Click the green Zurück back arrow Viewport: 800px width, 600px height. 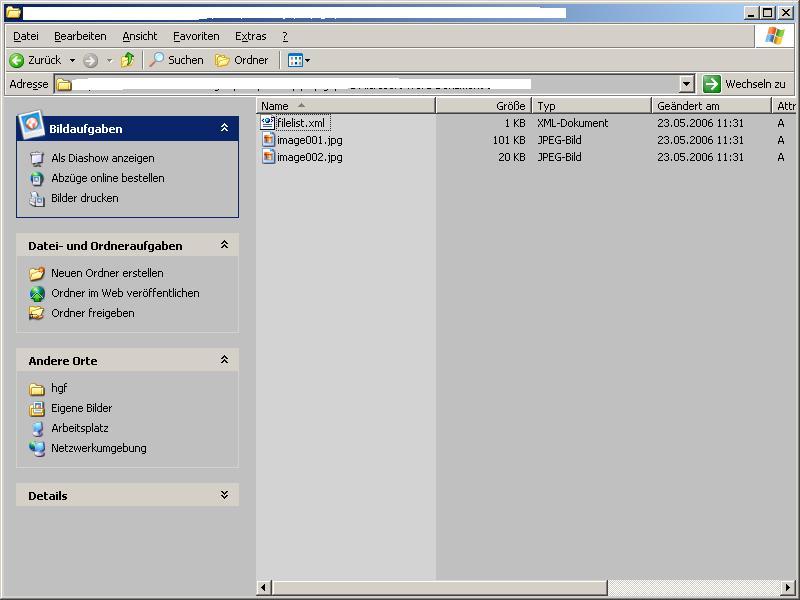(x=16, y=60)
